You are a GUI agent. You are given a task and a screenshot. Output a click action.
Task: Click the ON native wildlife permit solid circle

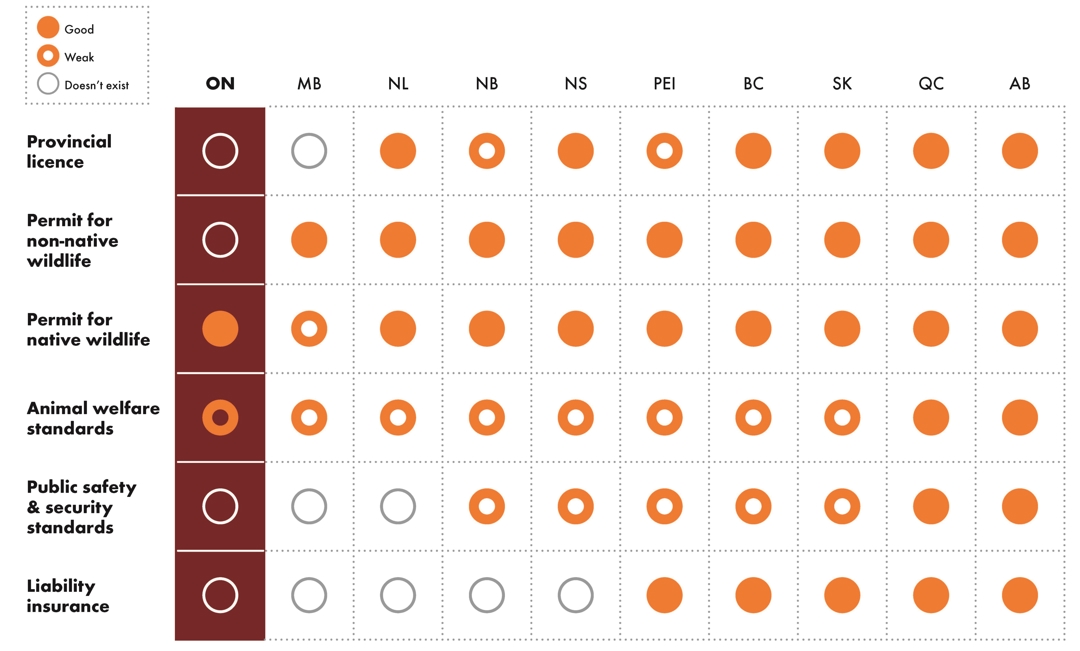[x=220, y=329]
